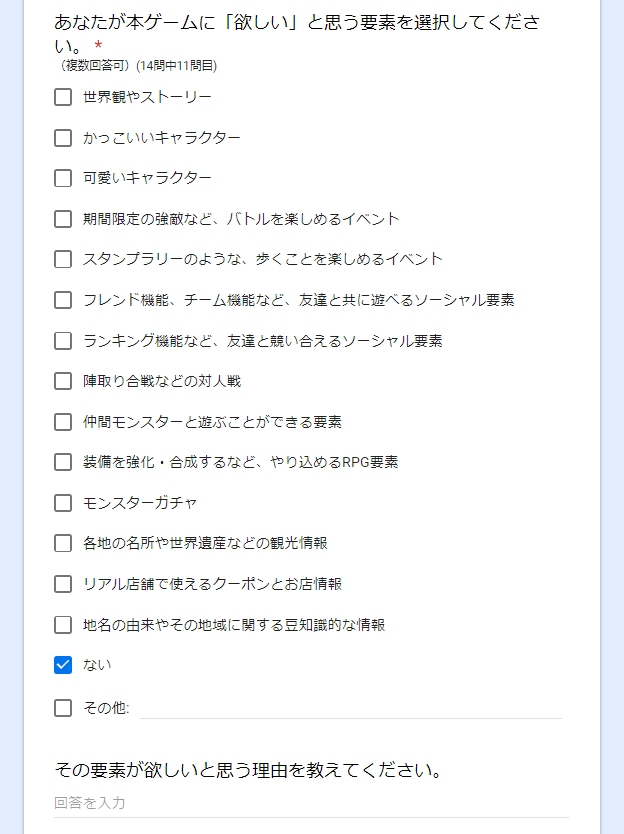Click the ない option label text

click(x=98, y=665)
